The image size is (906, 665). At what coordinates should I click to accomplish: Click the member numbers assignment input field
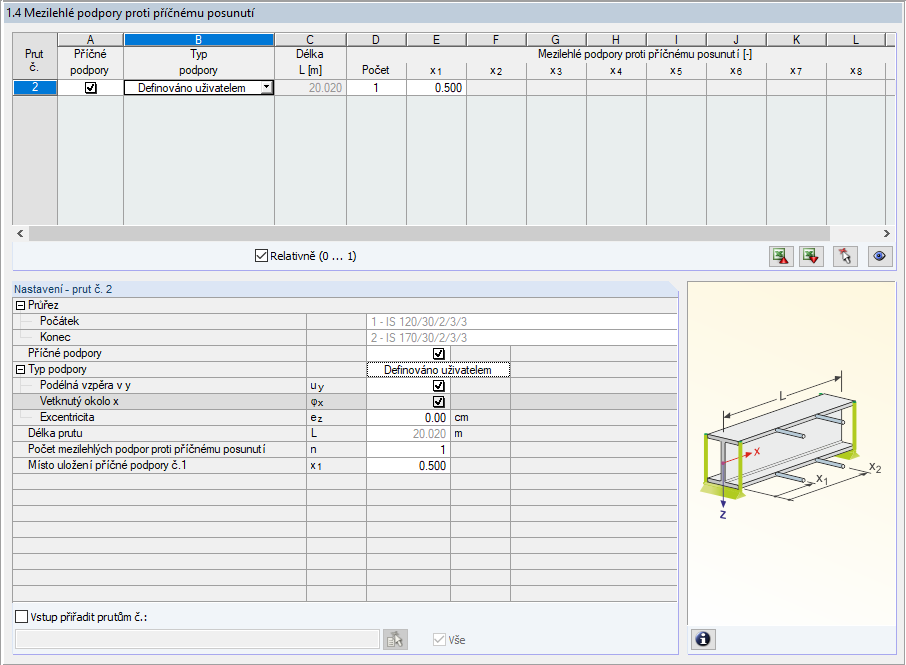(x=197, y=640)
